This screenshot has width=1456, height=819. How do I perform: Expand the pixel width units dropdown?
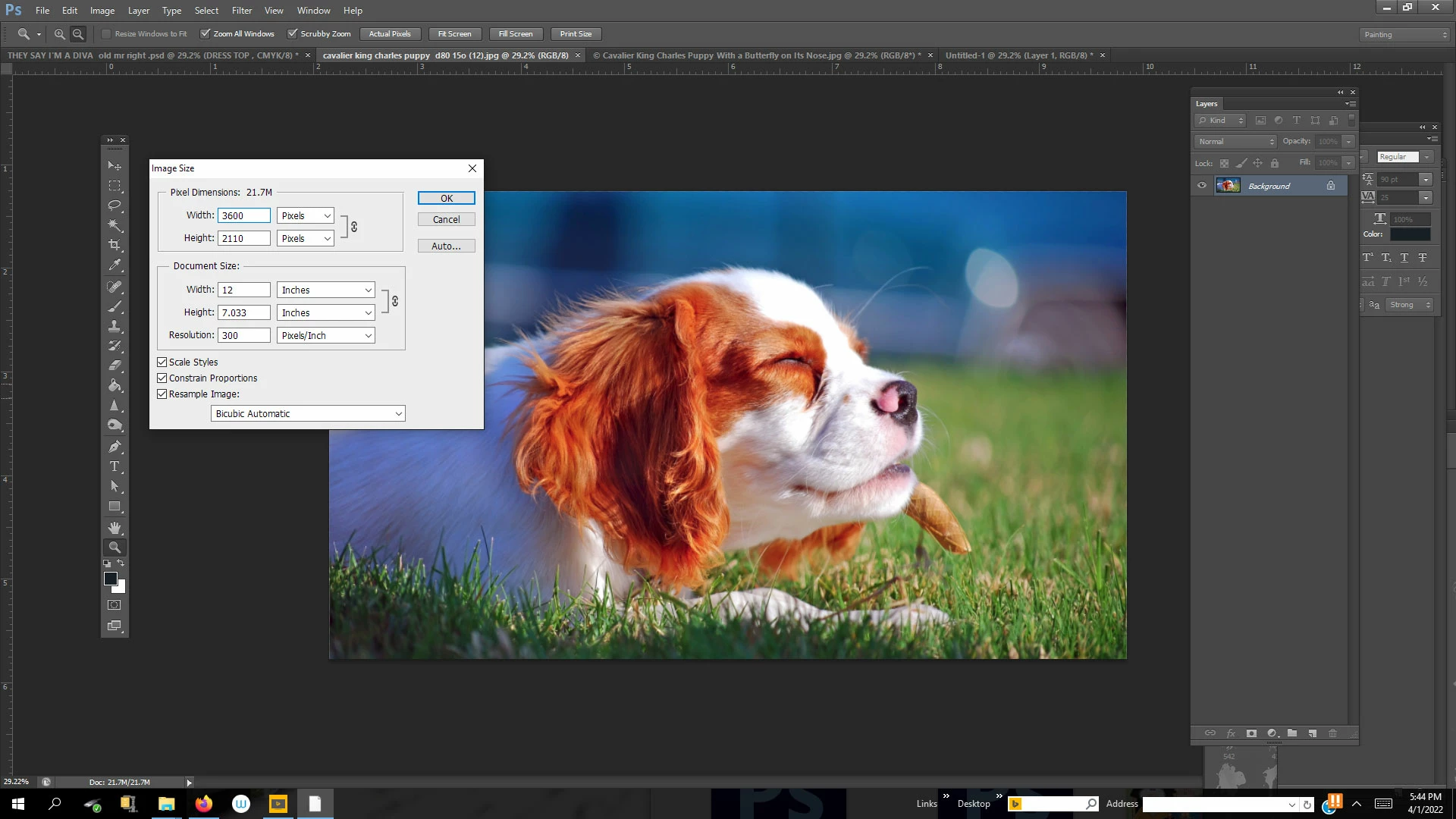click(305, 215)
